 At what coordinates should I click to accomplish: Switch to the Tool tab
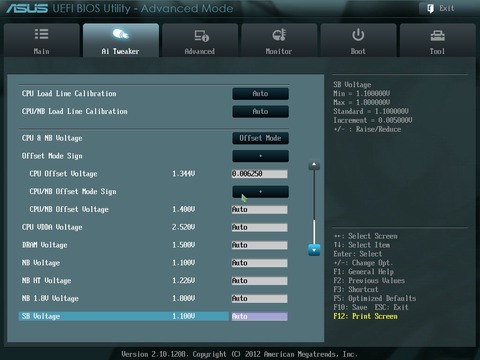(437, 40)
